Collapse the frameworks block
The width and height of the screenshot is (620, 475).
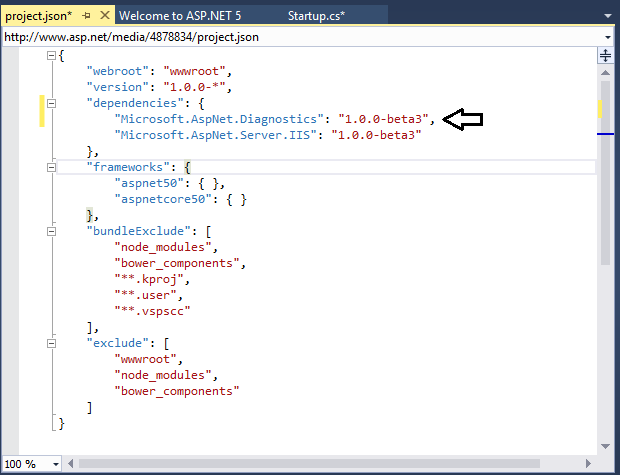tap(51, 168)
